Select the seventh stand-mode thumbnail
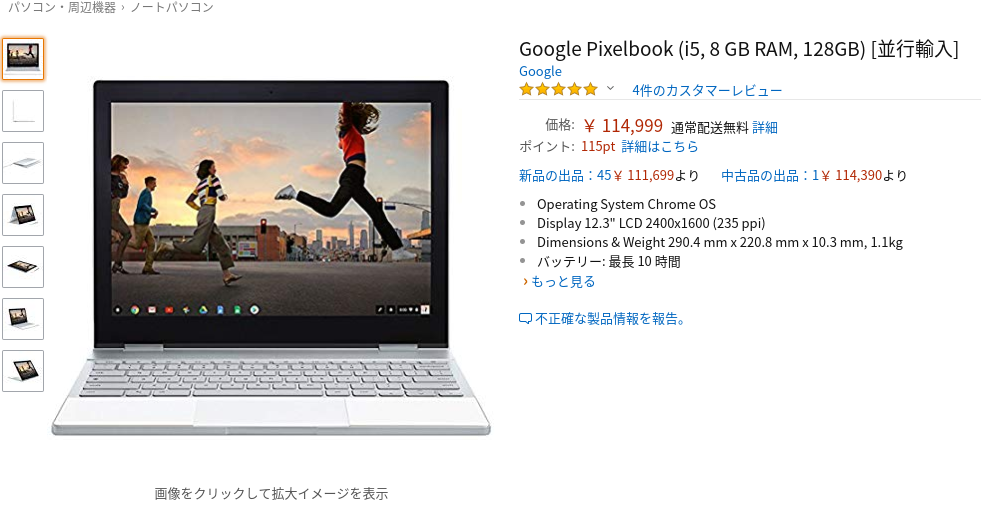Image resolution: width=981 pixels, height=510 pixels. pyautogui.click(x=23, y=370)
